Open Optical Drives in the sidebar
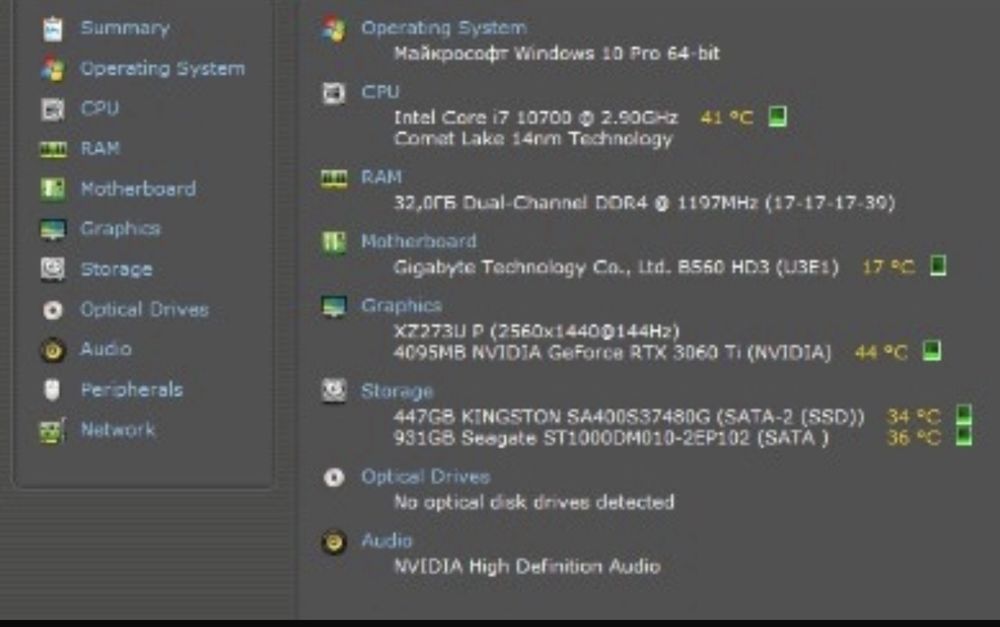 145,310
